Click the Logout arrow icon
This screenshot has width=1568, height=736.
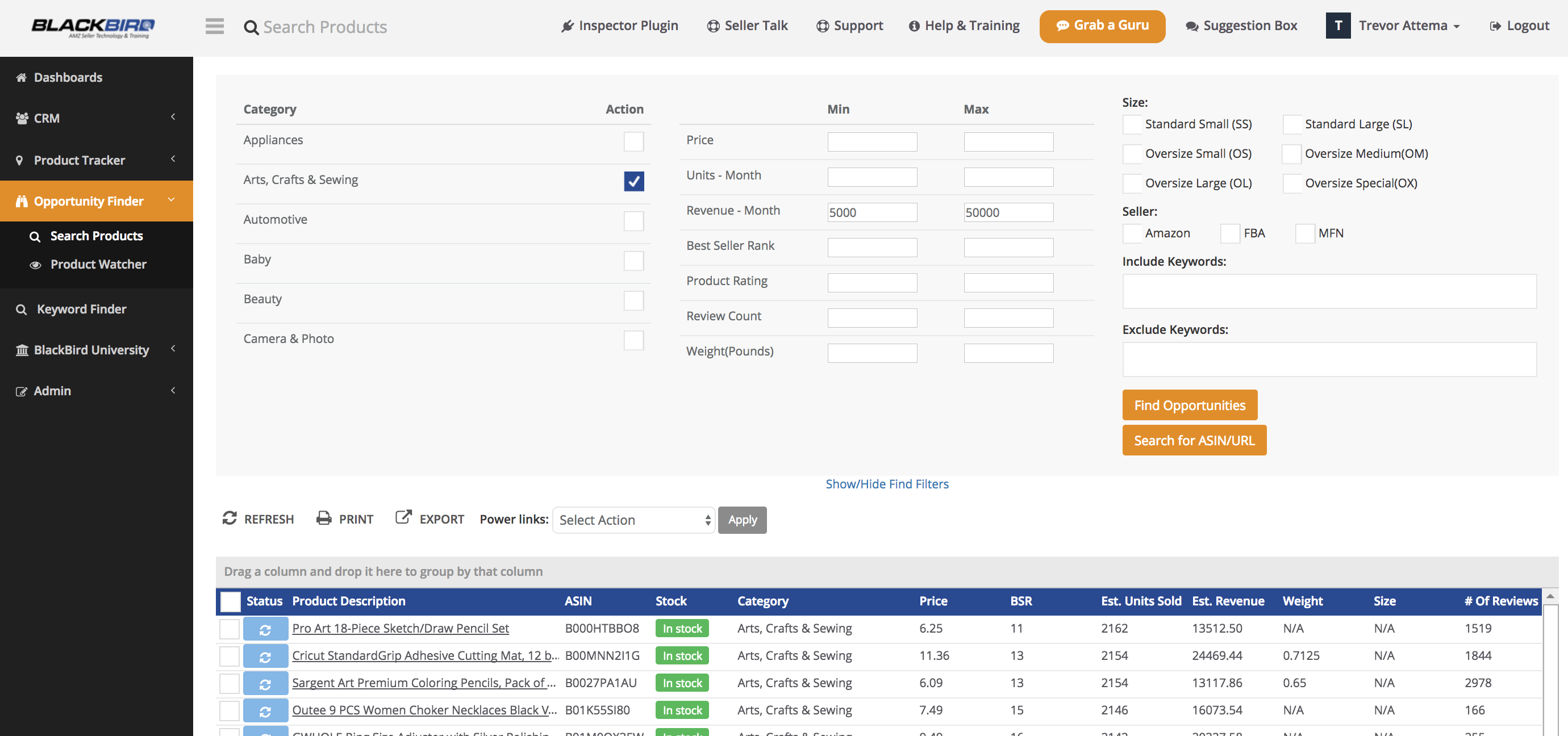point(1495,26)
